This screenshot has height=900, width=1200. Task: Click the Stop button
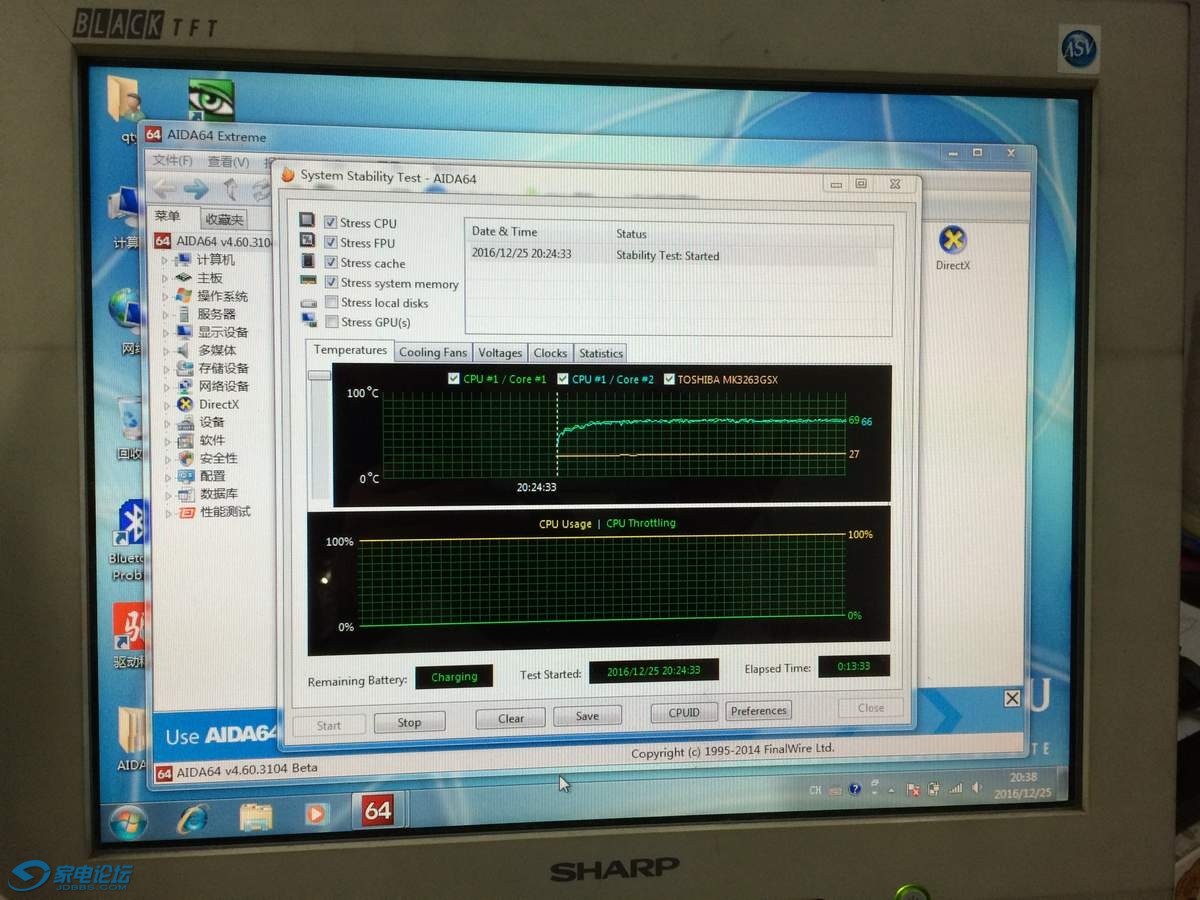(x=409, y=722)
